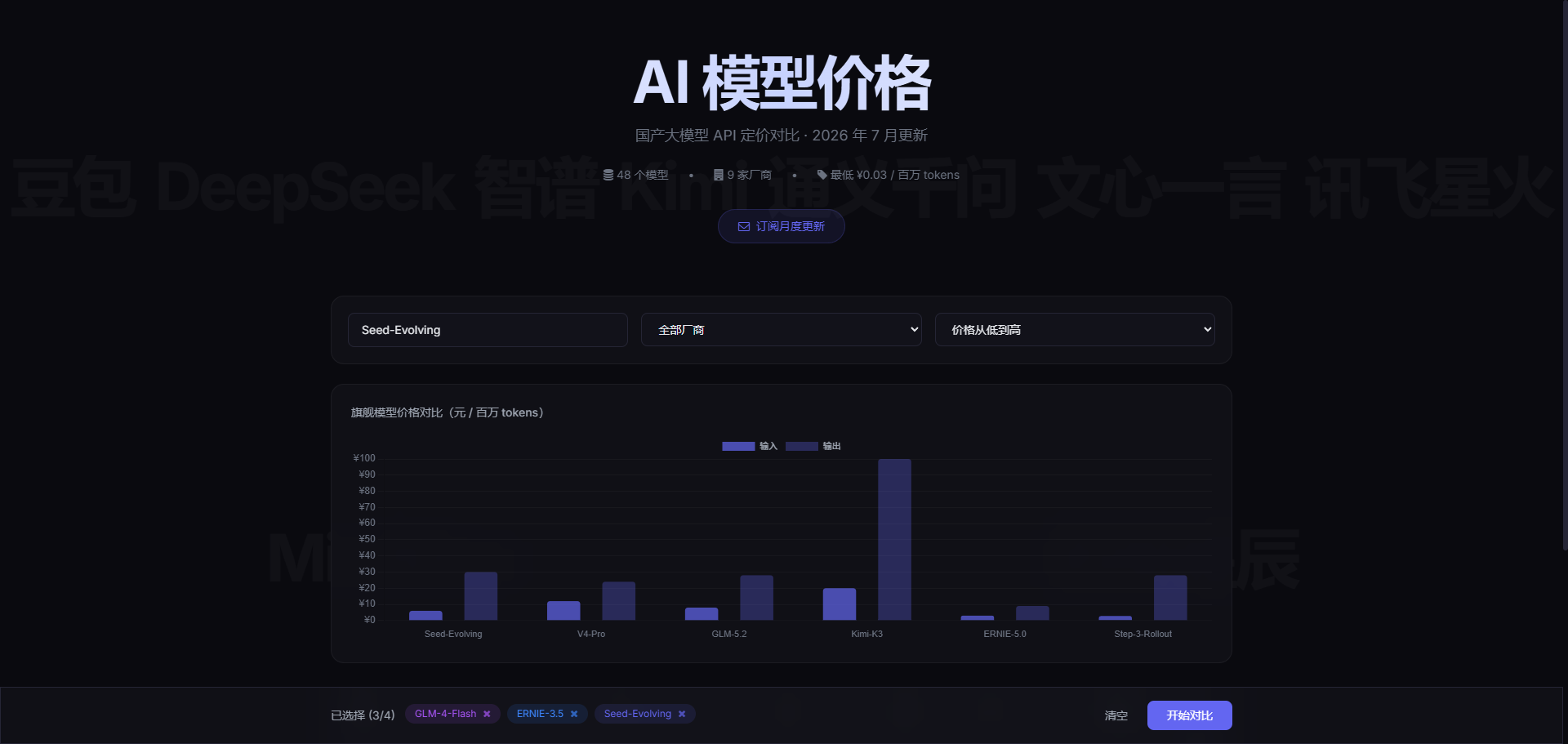Click 清空 to clear selections
Screen dimensions: 1568x744
[x=1116, y=715]
